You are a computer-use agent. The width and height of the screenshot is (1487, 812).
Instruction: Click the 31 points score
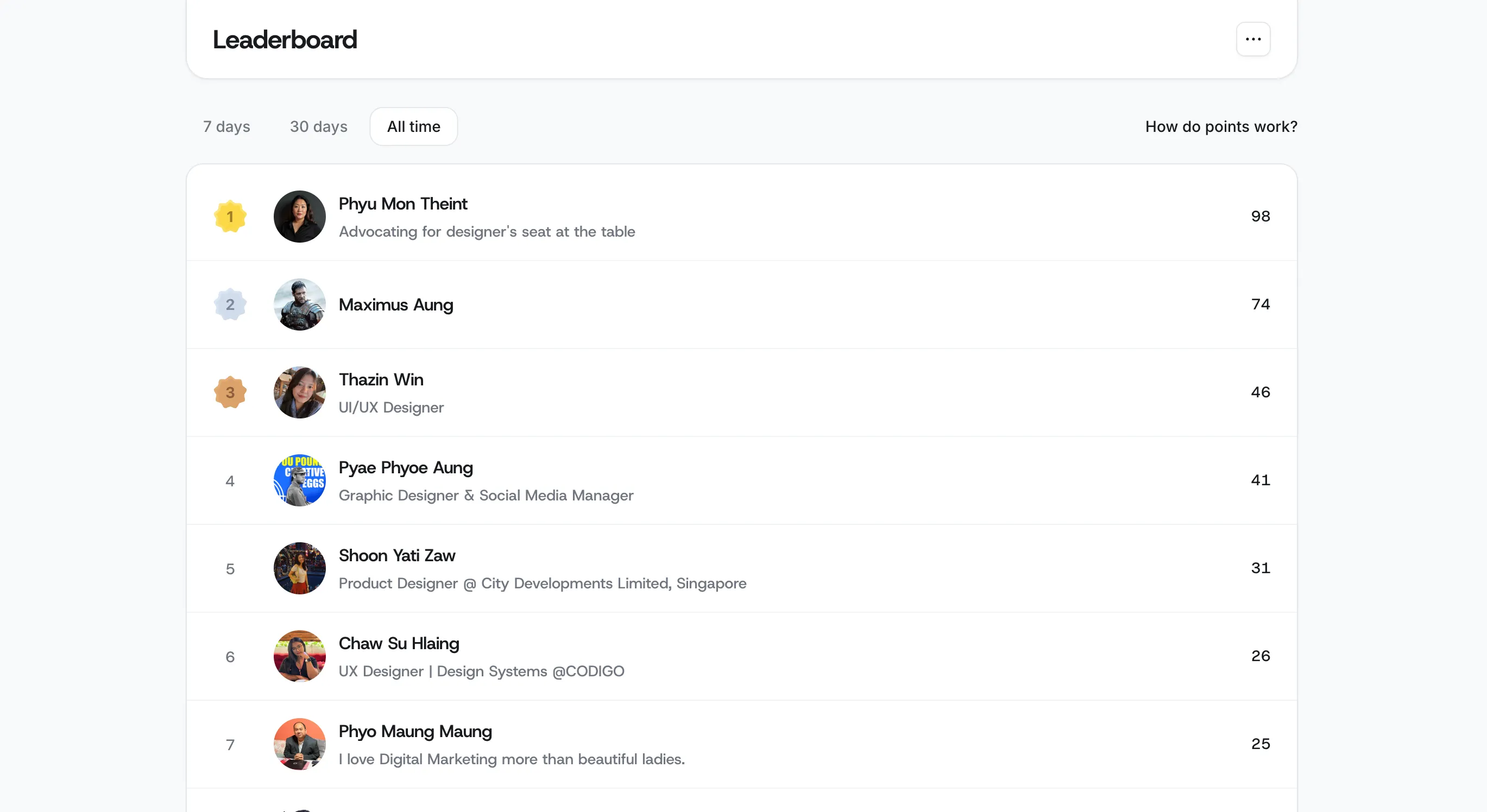tap(1260, 568)
